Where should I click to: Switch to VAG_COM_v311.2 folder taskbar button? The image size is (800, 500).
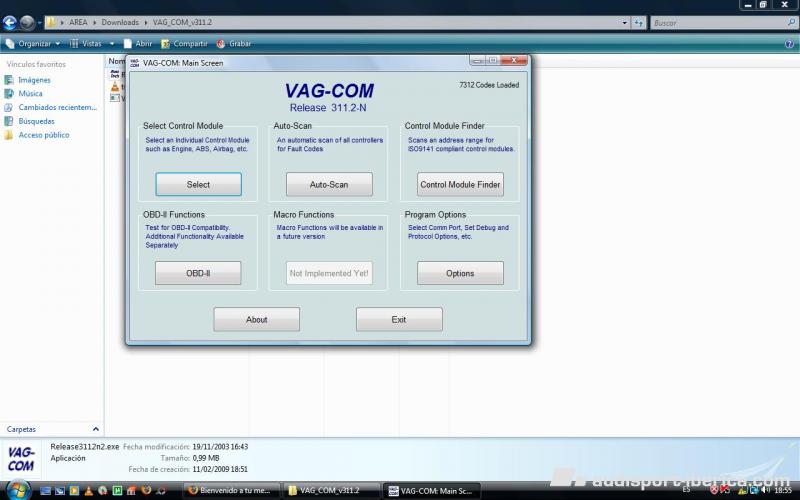coord(331,491)
